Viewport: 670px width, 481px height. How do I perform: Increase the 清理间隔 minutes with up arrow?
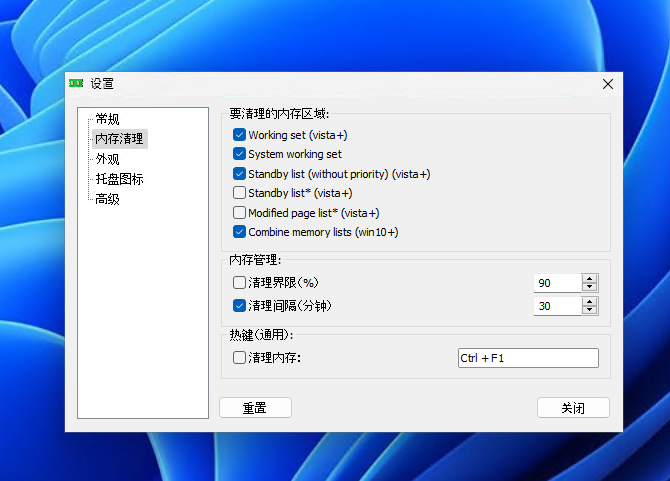click(590, 302)
